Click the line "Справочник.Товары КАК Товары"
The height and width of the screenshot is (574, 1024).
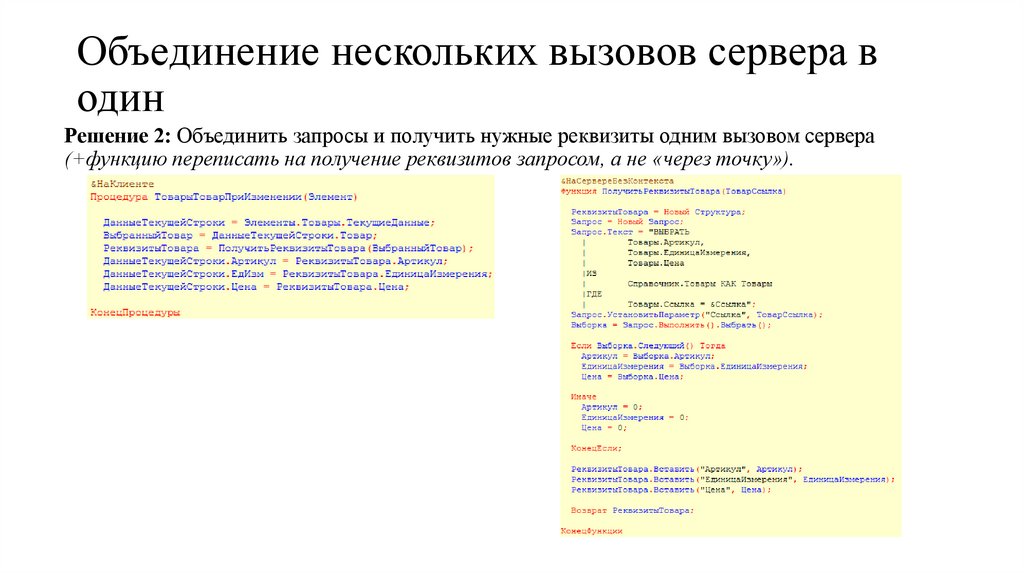(x=699, y=283)
